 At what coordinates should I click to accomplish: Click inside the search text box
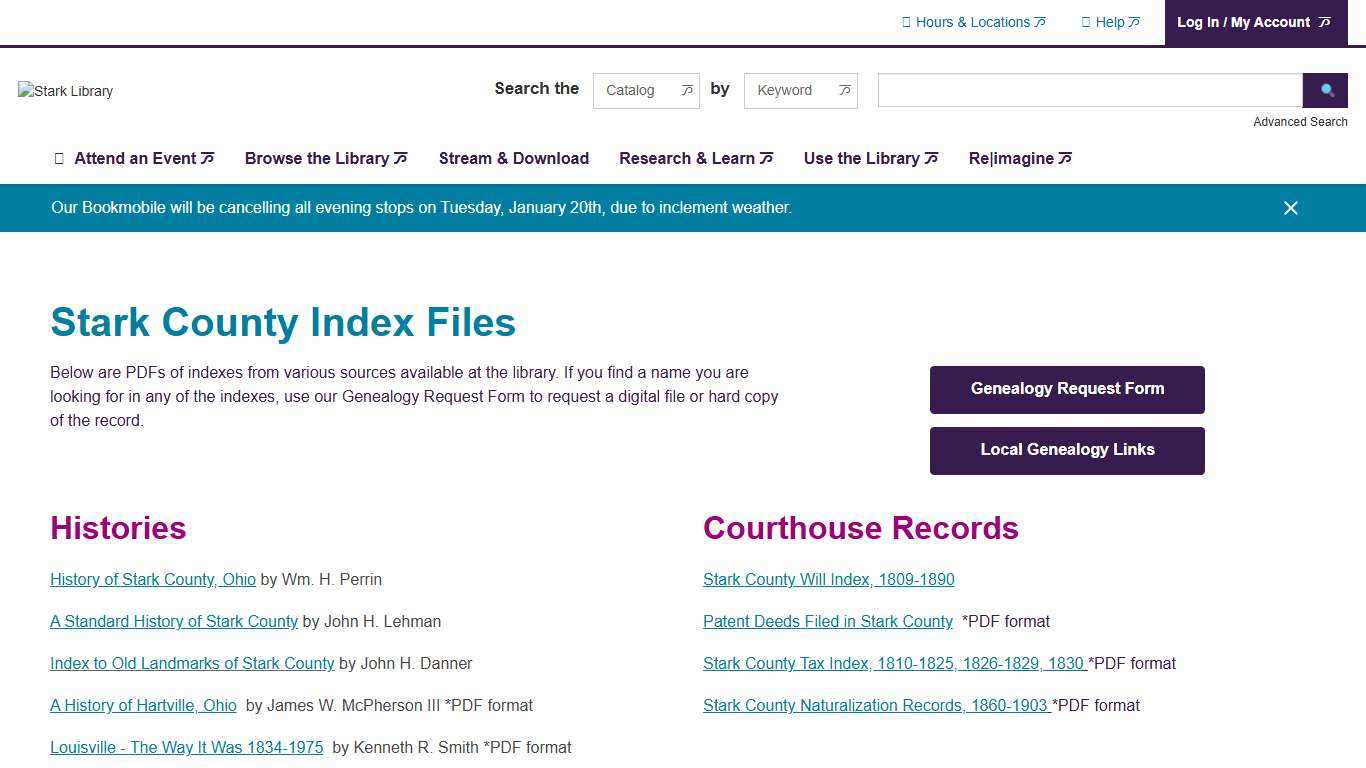1089,90
